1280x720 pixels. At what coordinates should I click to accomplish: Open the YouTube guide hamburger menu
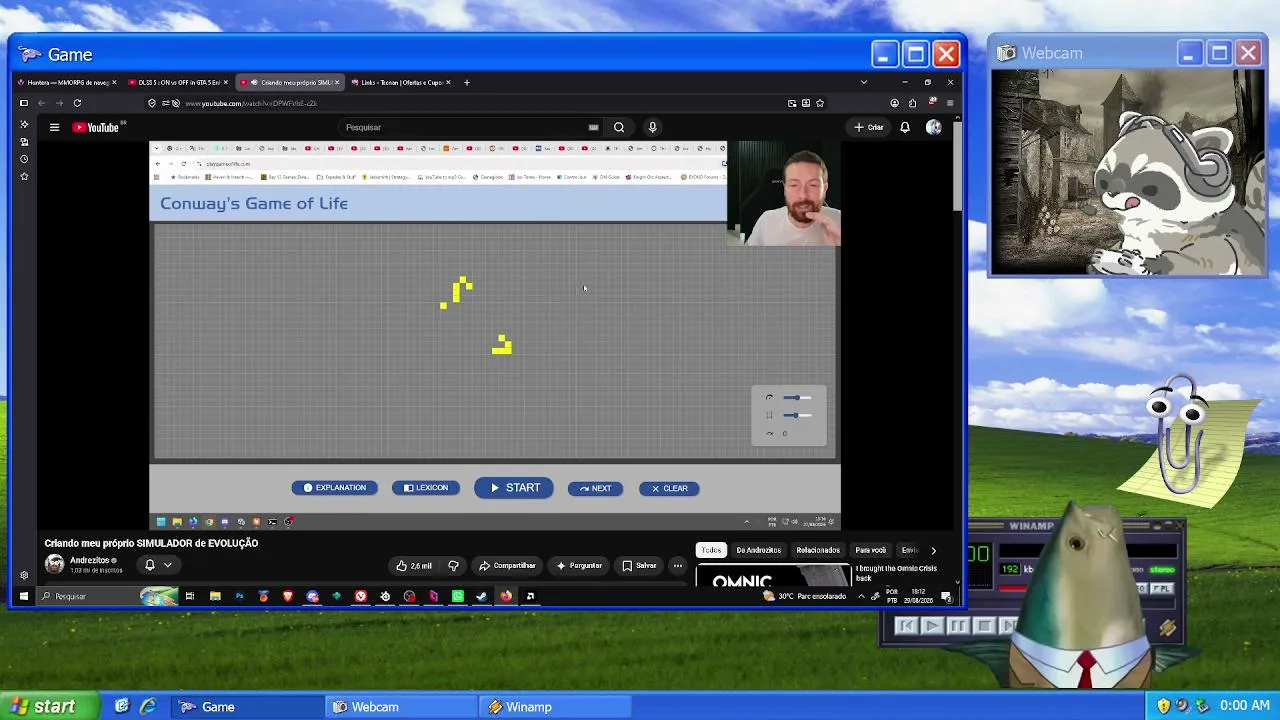(x=55, y=127)
